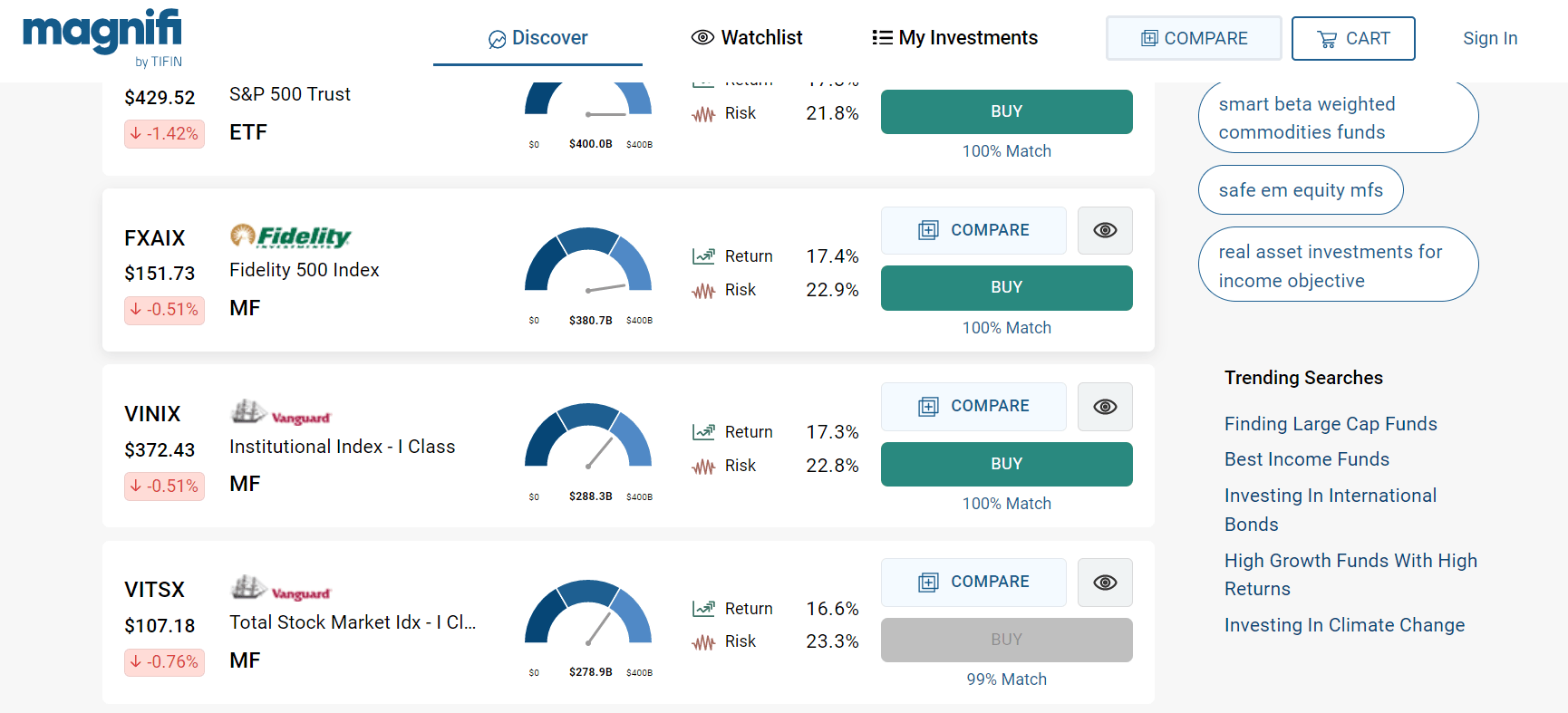Open the Institutional Index - I Class name
Image resolution: width=1568 pixels, height=713 pixels.
pos(343,447)
